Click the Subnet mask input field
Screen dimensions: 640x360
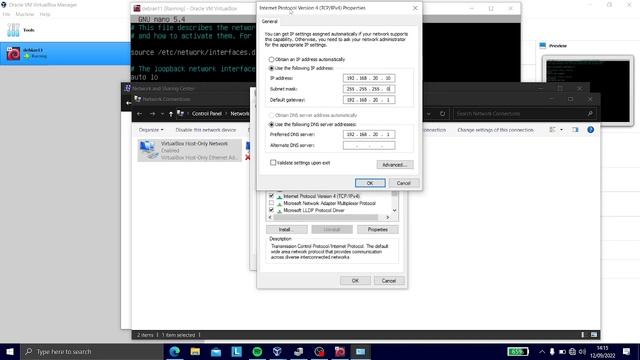point(369,89)
